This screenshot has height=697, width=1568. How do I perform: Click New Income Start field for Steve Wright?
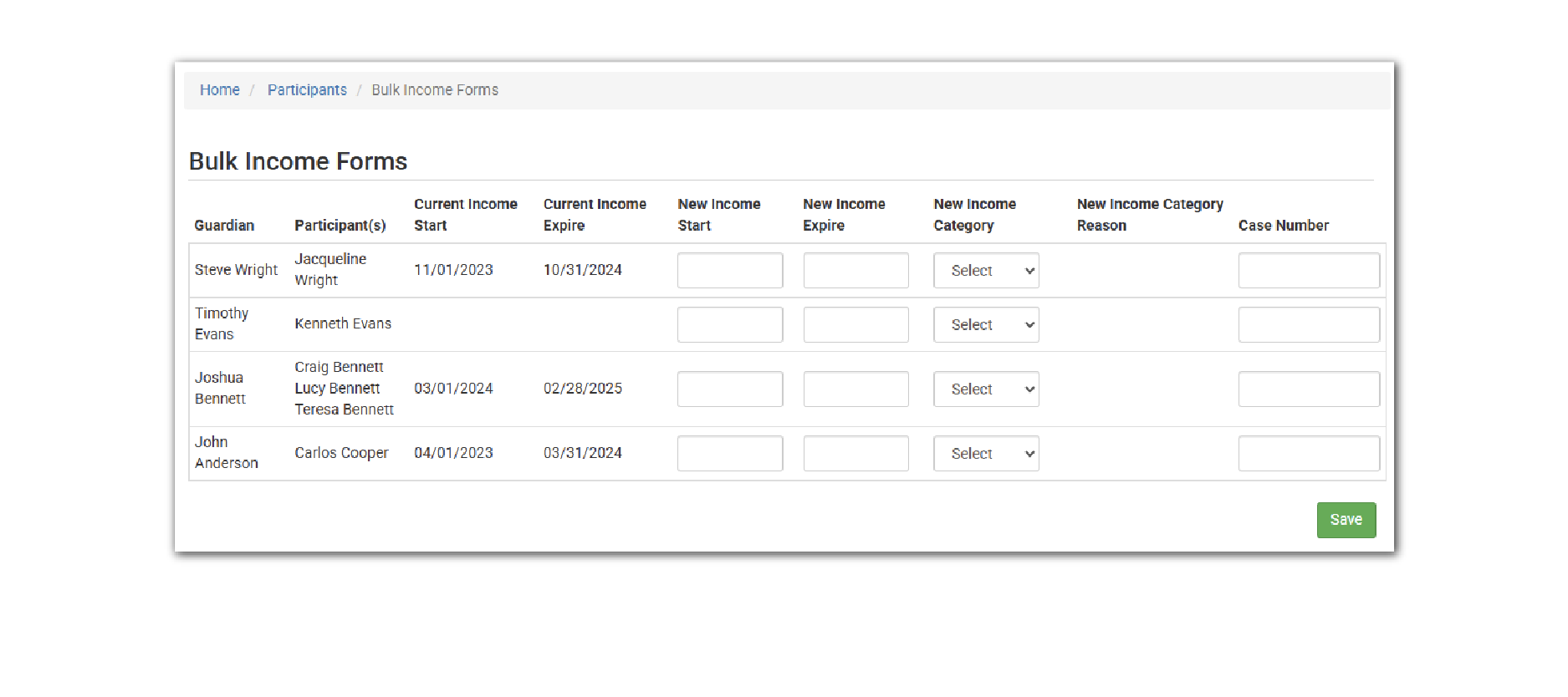(x=729, y=271)
